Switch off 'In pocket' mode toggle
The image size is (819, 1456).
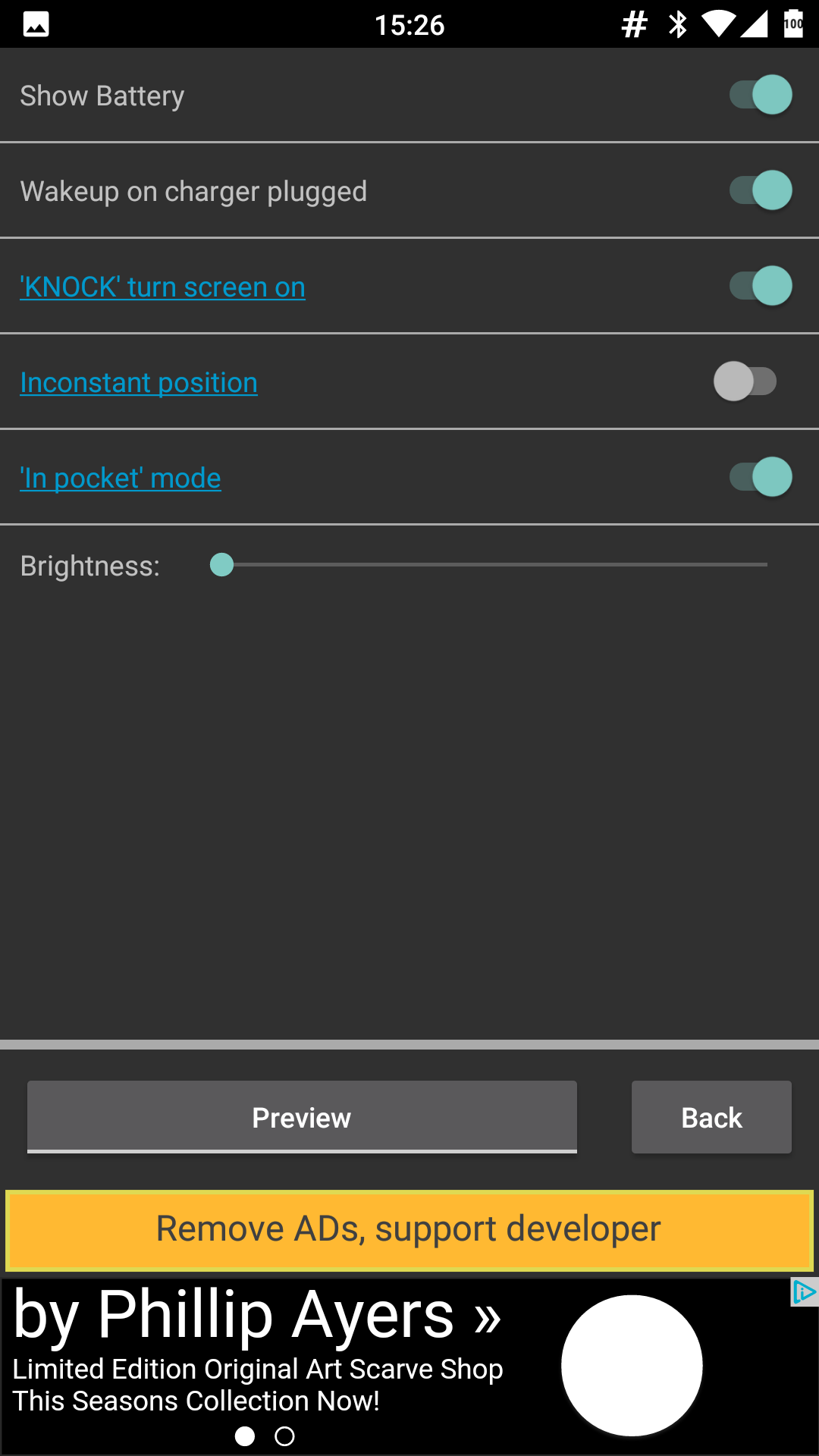click(x=761, y=477)
